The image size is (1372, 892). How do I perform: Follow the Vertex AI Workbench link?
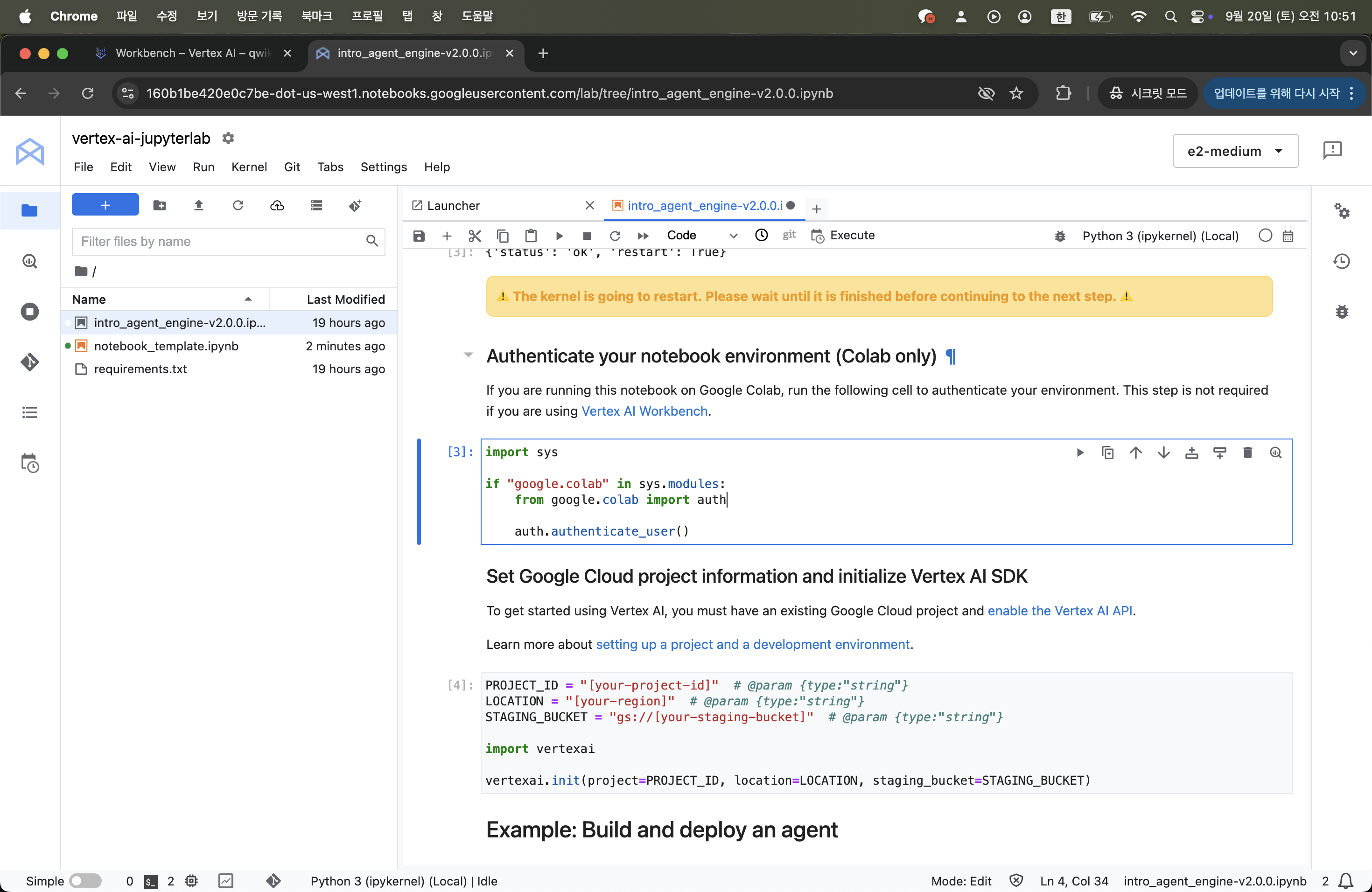pos(644,411)
